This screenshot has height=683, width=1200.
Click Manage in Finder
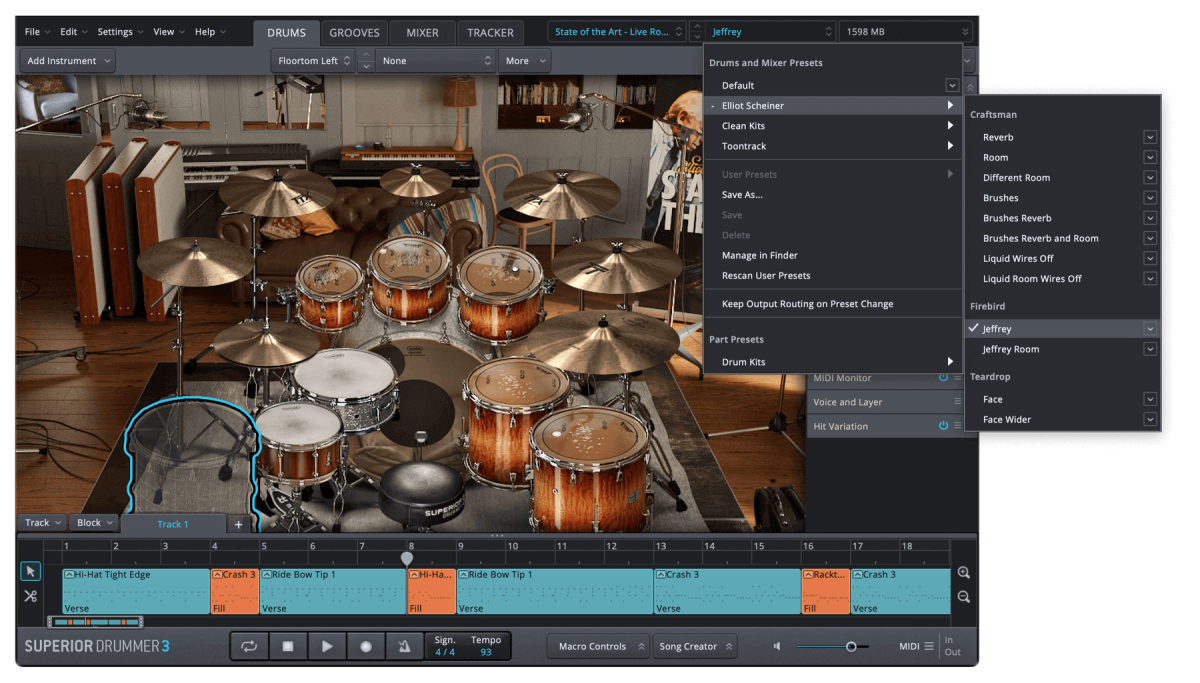pyautogui.click(x=760, y=256)
